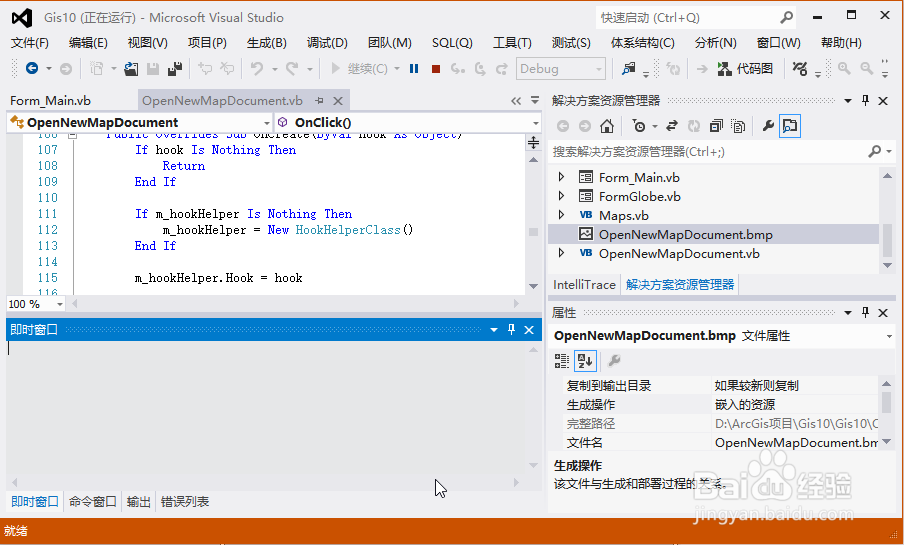This screenshot has width=904, height=545.
Task: Click the Undo toolbar icon
Action: (x=257, y=69)
